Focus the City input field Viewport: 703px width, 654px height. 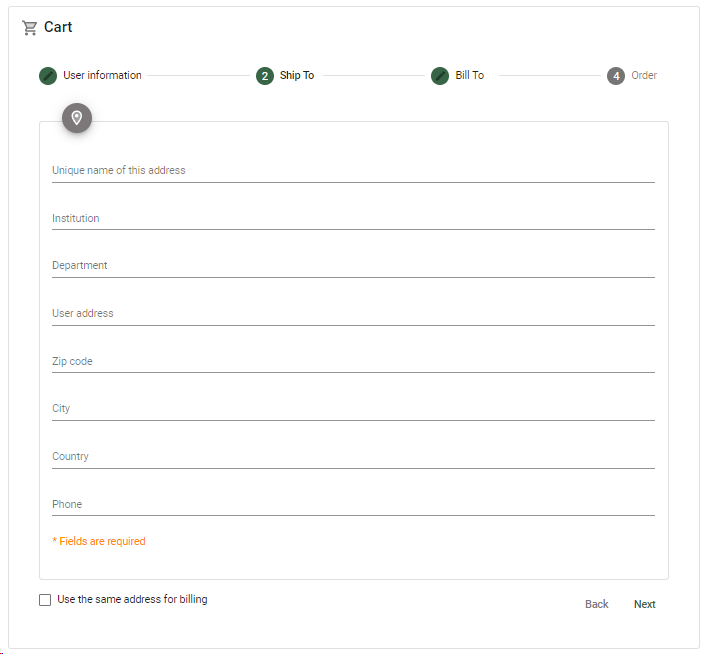(x=353, y=409)
